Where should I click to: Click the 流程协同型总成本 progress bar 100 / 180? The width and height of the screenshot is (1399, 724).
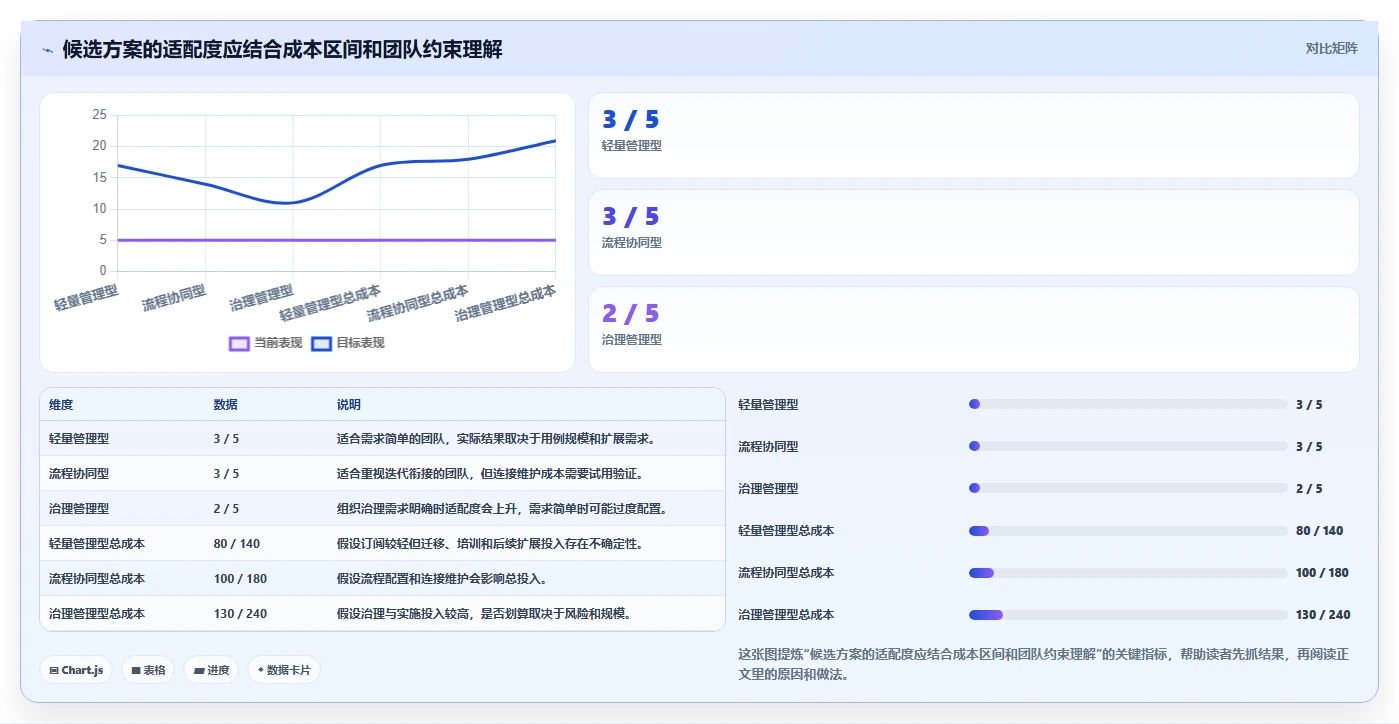tap(1128, 573)
